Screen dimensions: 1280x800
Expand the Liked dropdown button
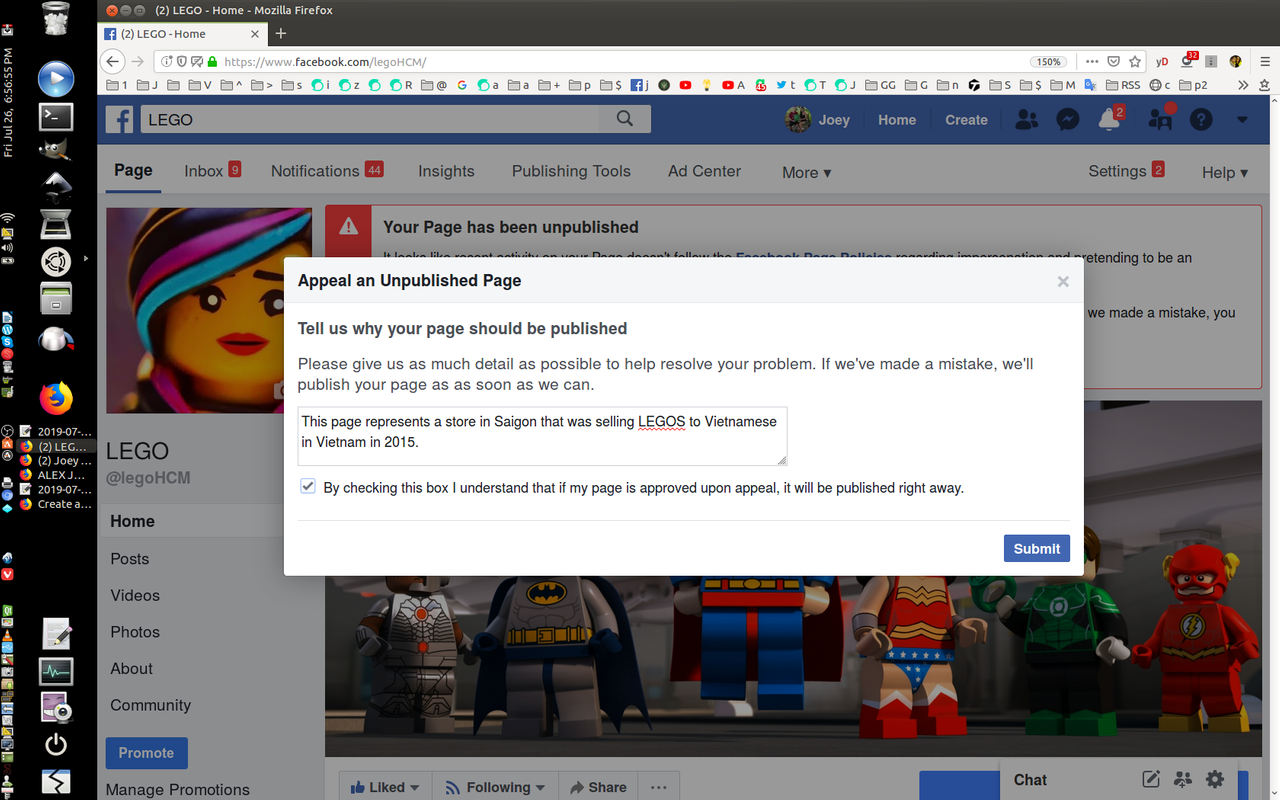385,787
